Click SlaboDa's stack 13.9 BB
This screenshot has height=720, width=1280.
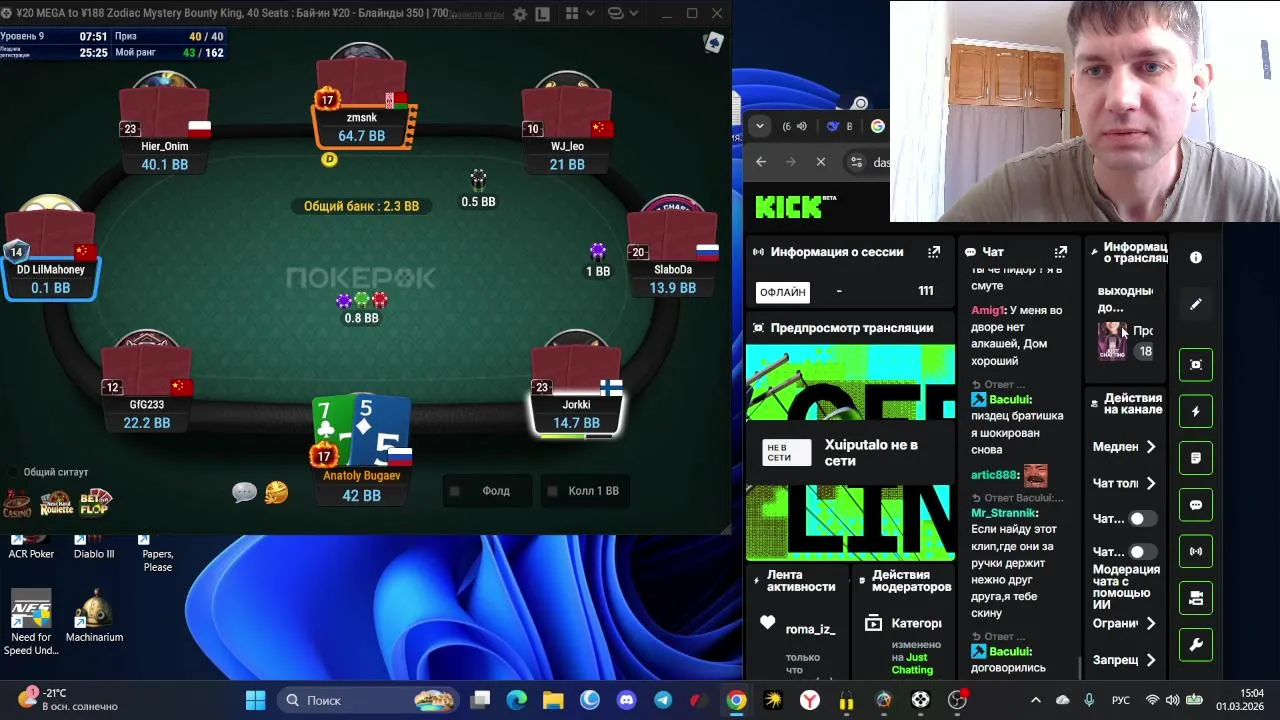click(x=673, y=288)
